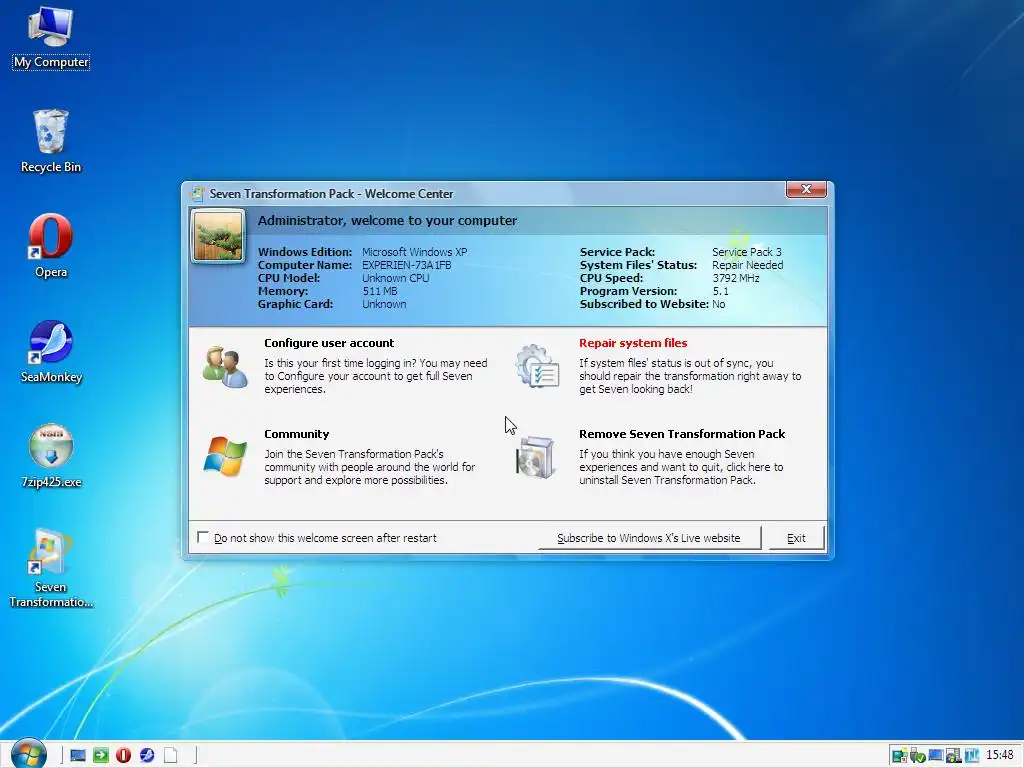Open the Community link heading
1024x768 pixels.
(x=296, y=434)
